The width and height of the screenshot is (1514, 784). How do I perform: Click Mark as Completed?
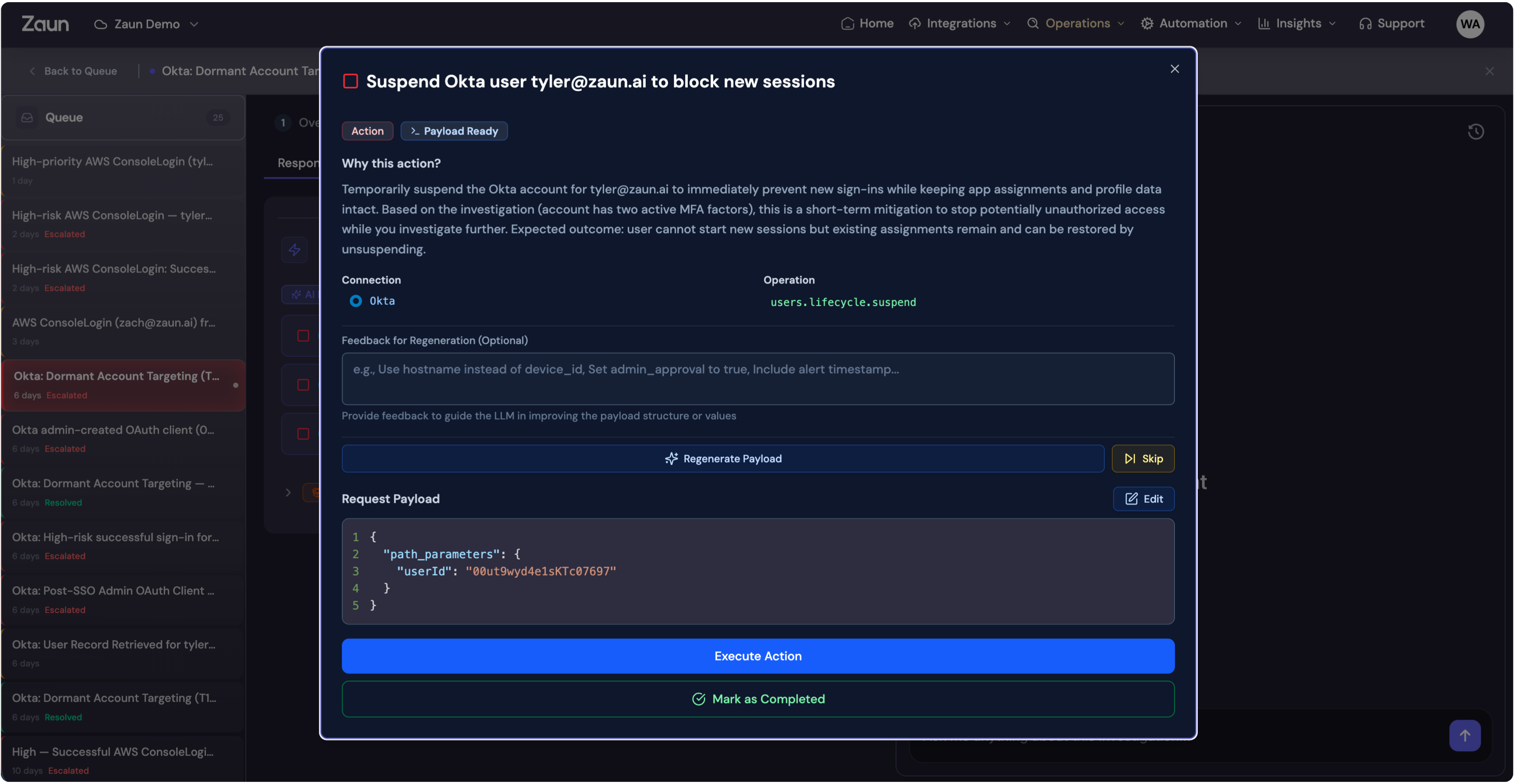pos(757,699)
